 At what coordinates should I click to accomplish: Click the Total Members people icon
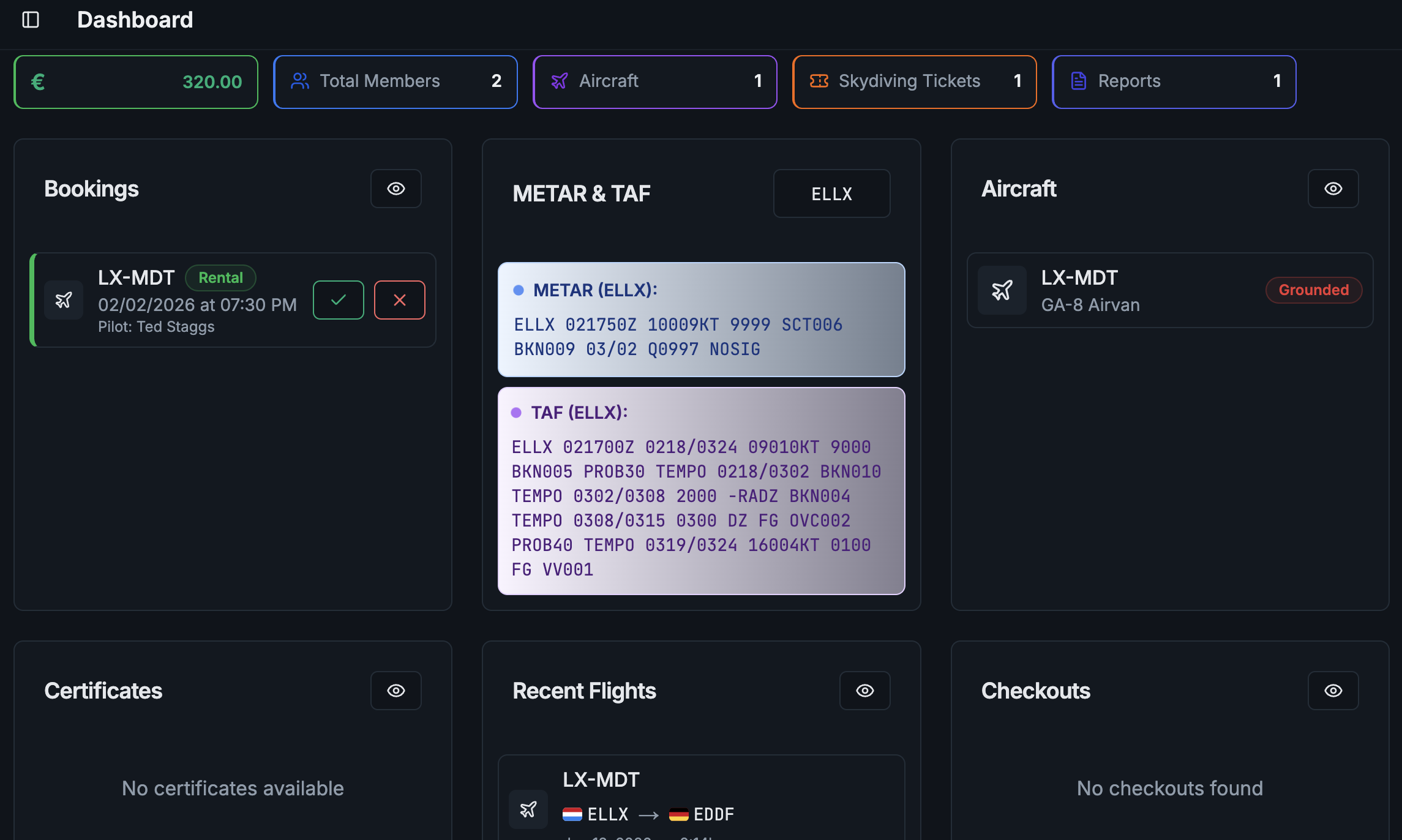(300, 81)
